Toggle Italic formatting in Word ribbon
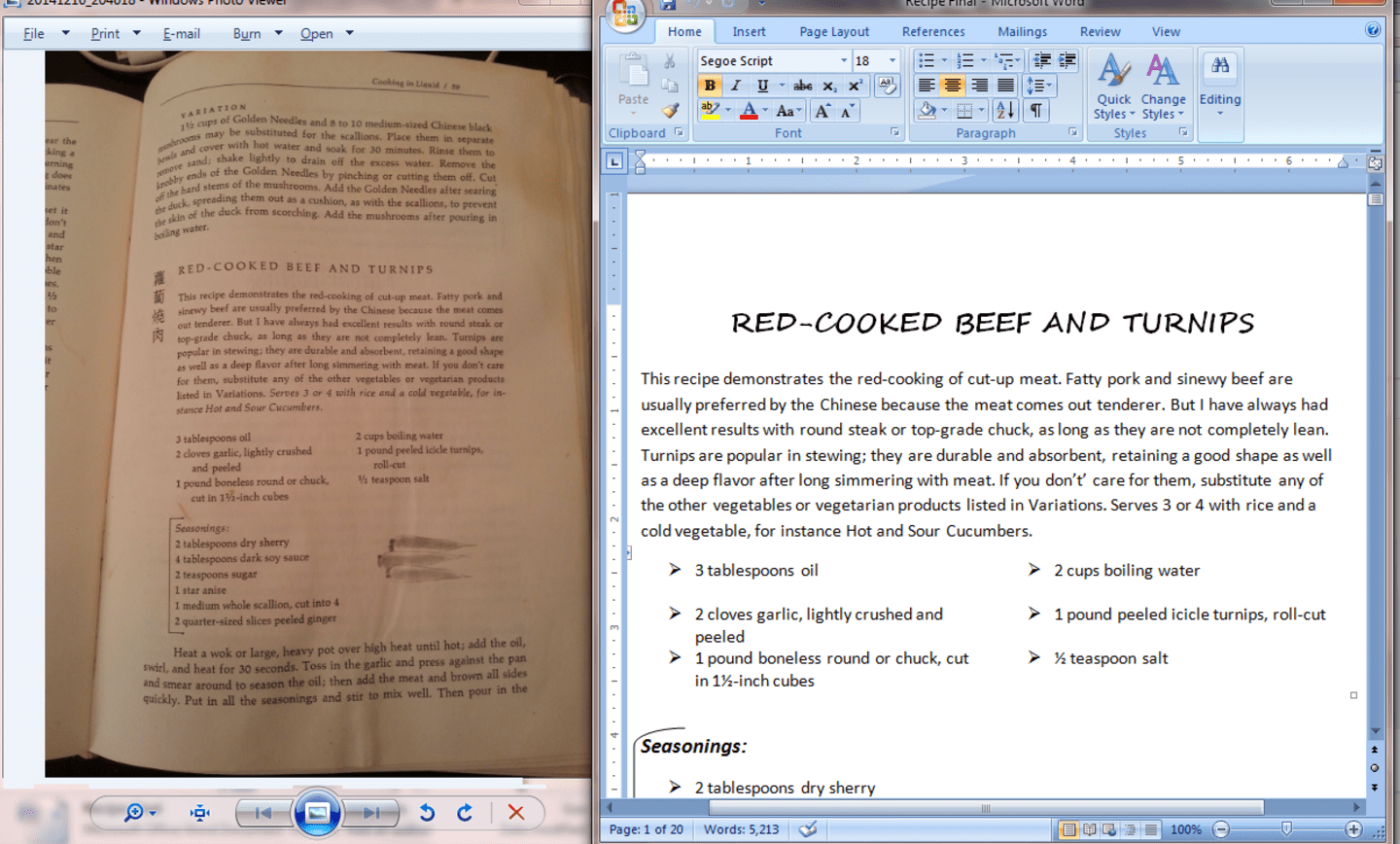 [x=736, y=86]
